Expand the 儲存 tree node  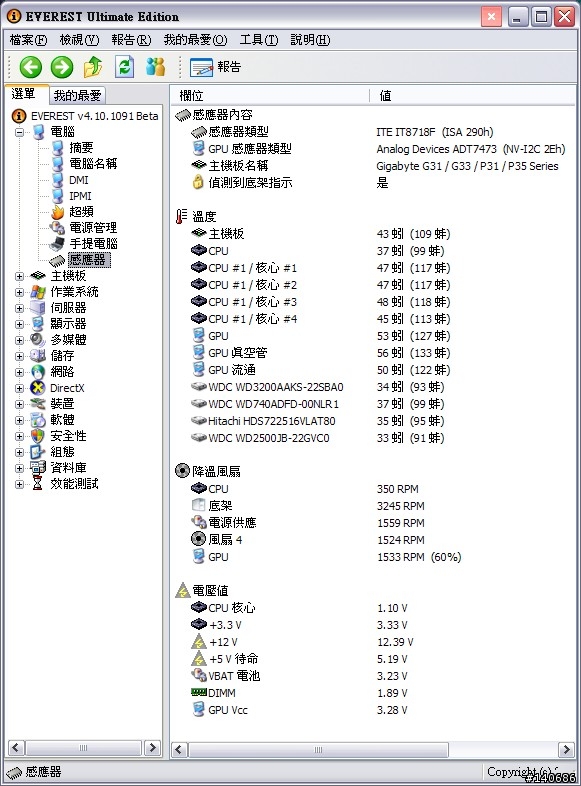click(x=19, y=356)
